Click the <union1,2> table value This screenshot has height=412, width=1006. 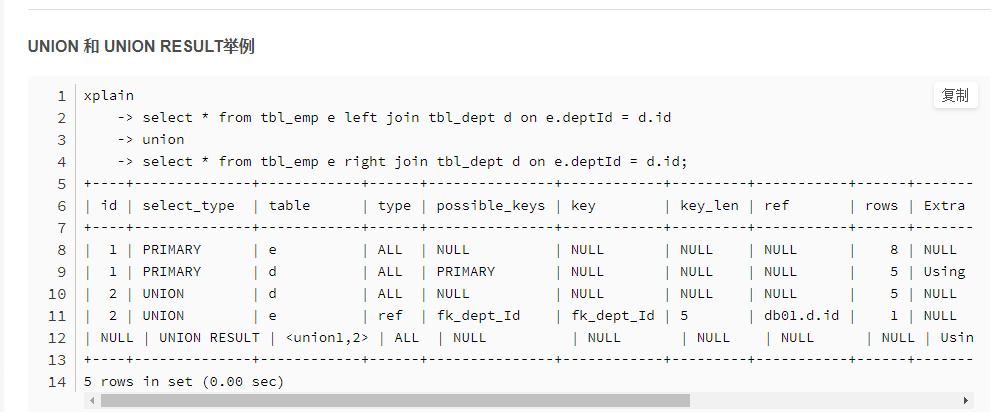[x=327, y=337]
